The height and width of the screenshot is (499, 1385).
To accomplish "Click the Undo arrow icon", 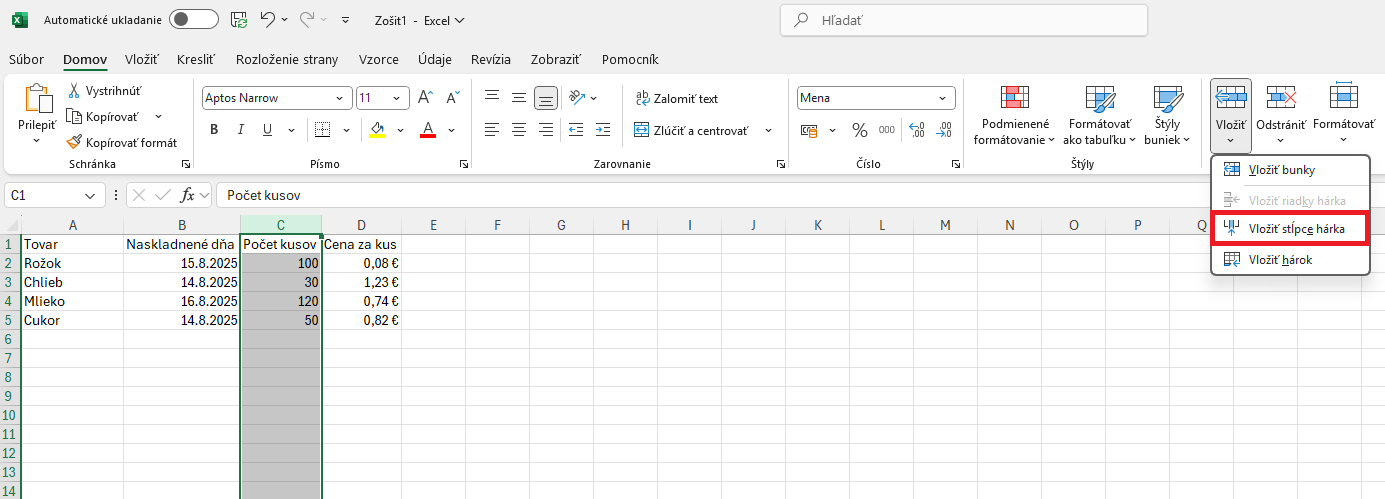I will coord(267,19).
